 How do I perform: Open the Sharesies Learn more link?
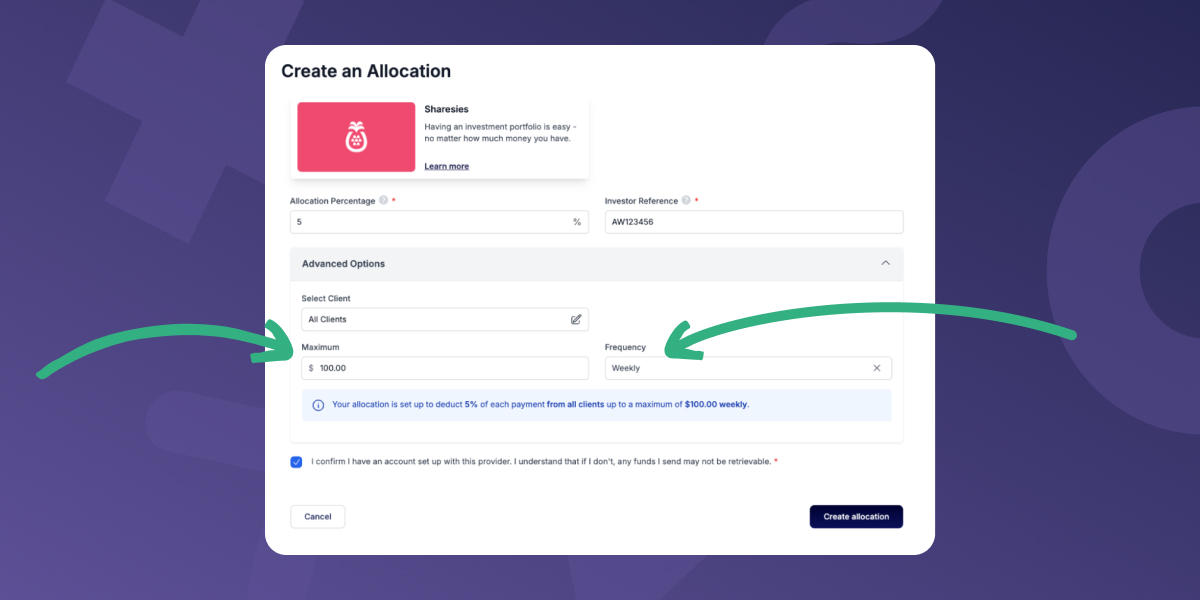(x=446, y=166)
